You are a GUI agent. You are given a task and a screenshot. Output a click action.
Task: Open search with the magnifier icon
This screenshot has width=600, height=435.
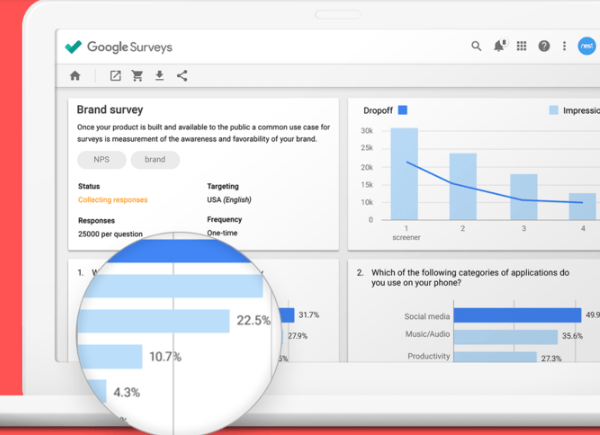(476, 46)
